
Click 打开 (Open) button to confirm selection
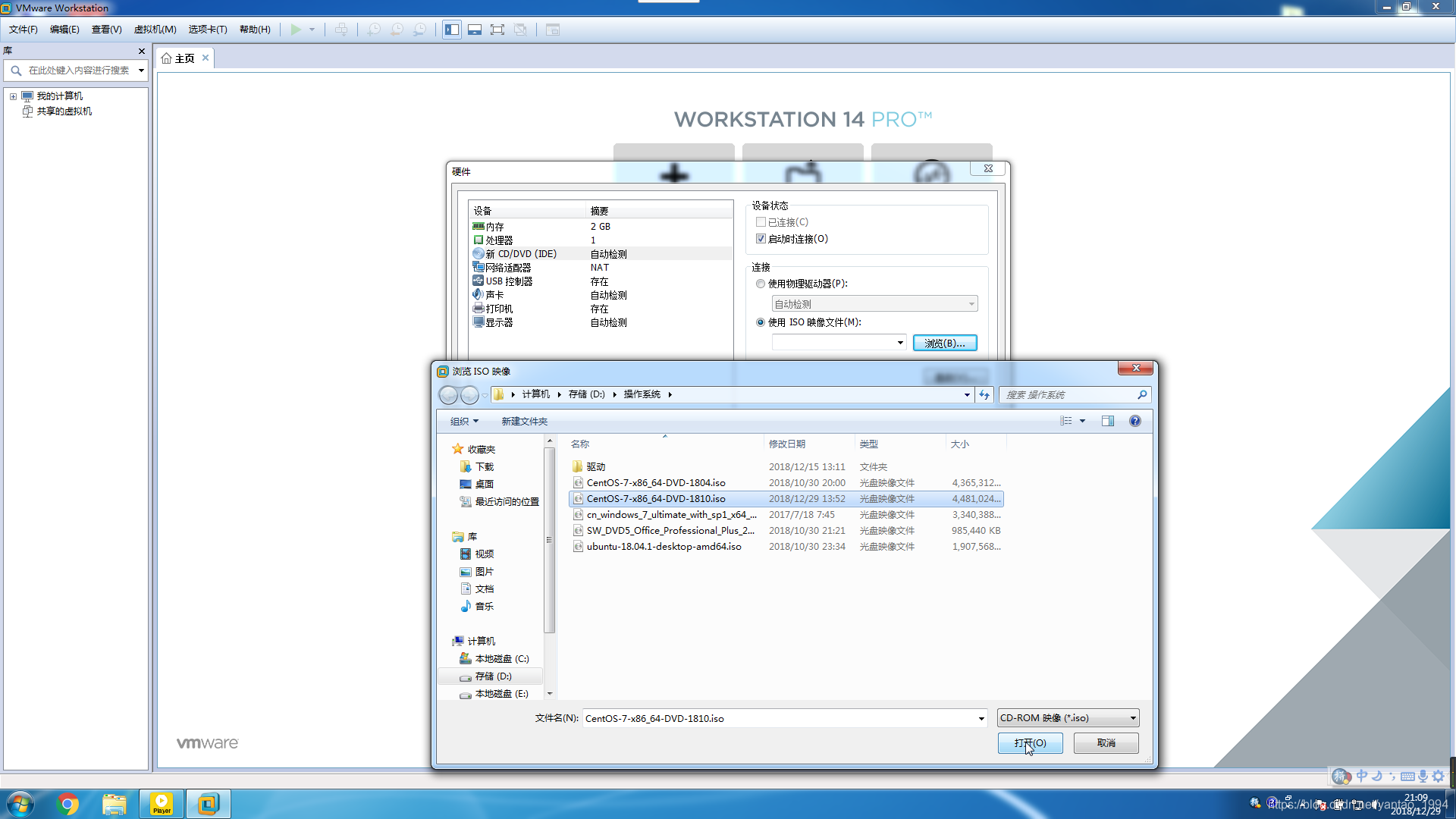pos(1030,742)
